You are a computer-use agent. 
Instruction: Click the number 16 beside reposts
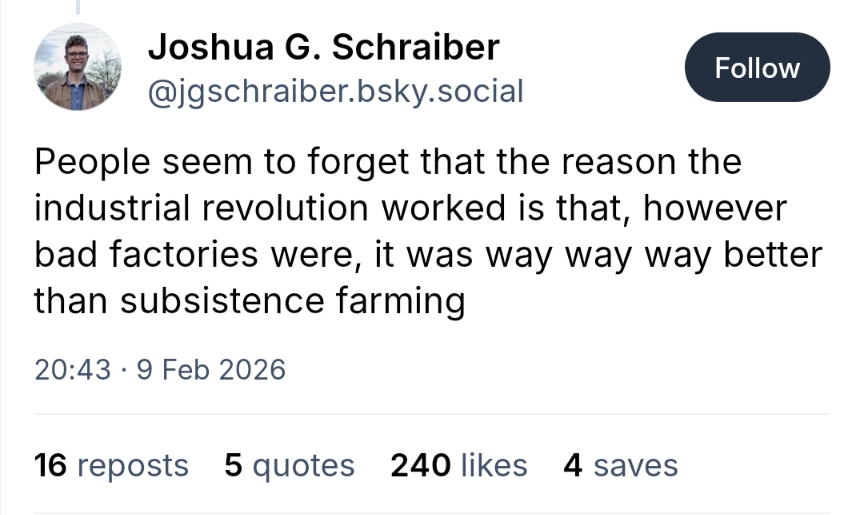click(x=50, y=465)
